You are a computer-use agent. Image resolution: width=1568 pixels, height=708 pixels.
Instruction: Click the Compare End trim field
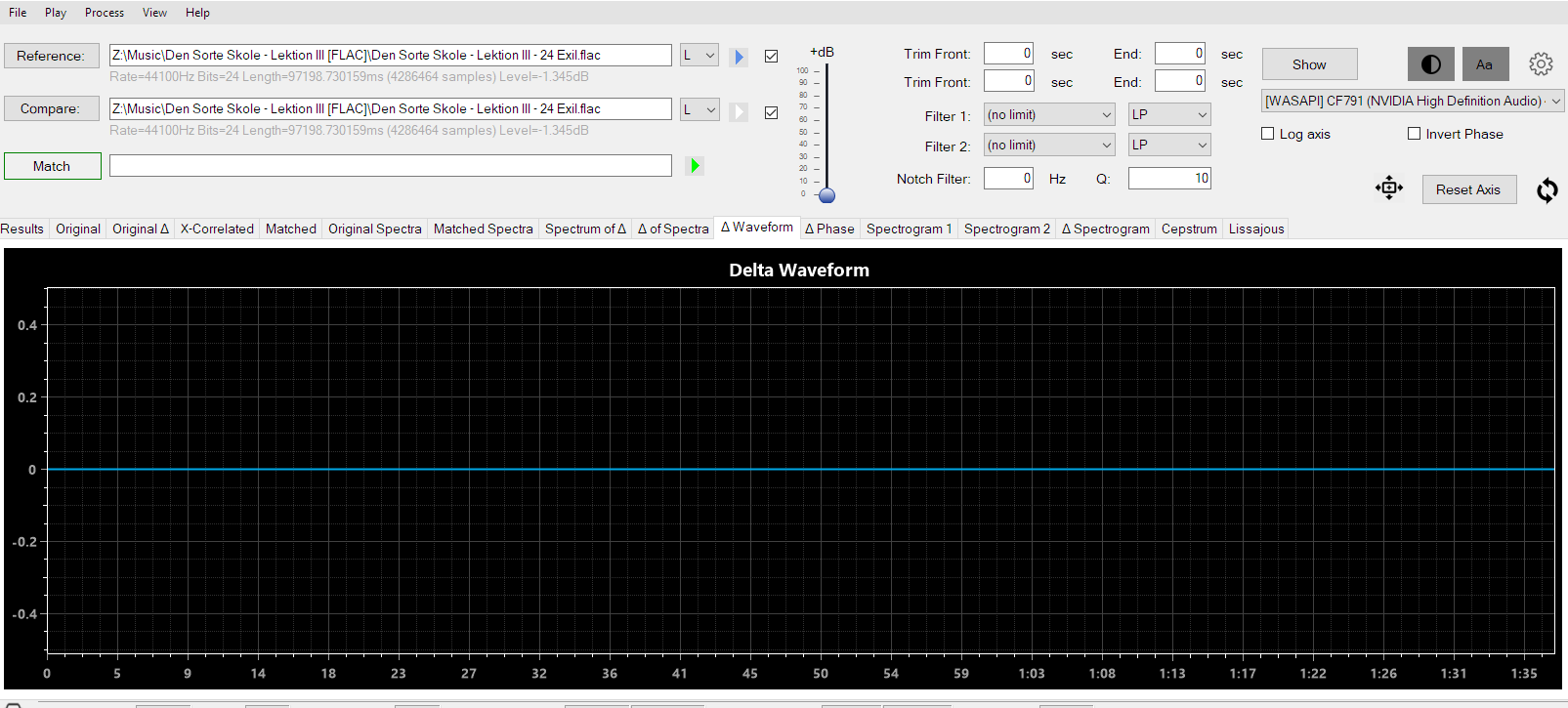coord(1180,81)
